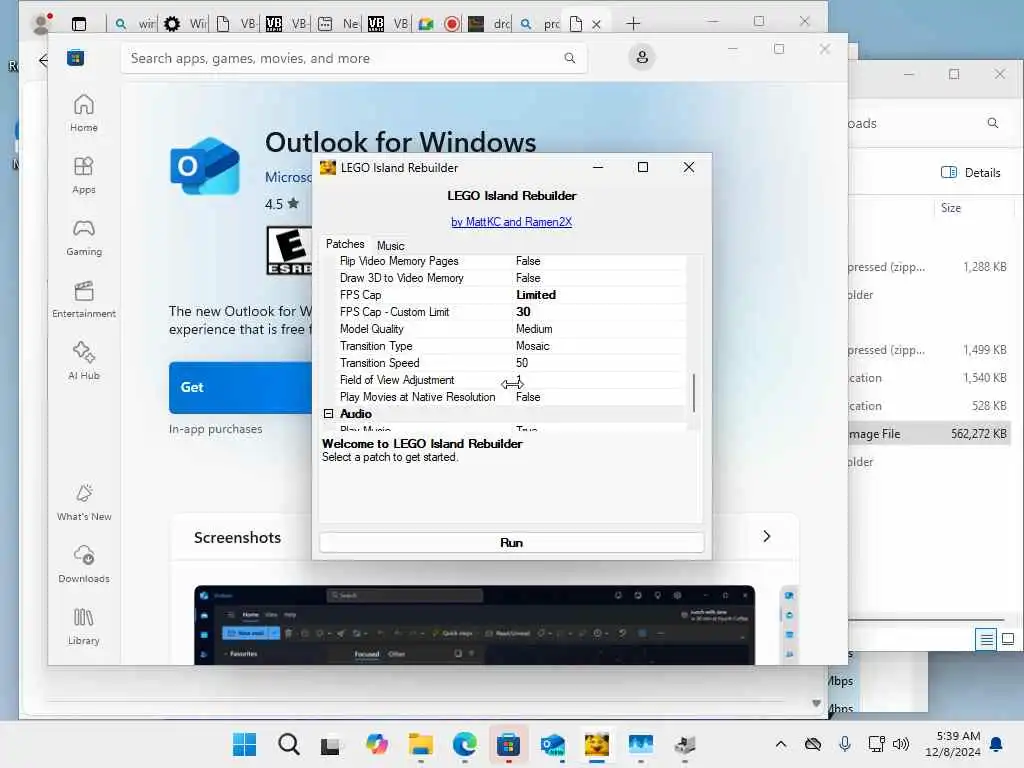Screen dimensions: 1024x768
Task: Open Outlook from the taskbar
Action: point(552,744)
